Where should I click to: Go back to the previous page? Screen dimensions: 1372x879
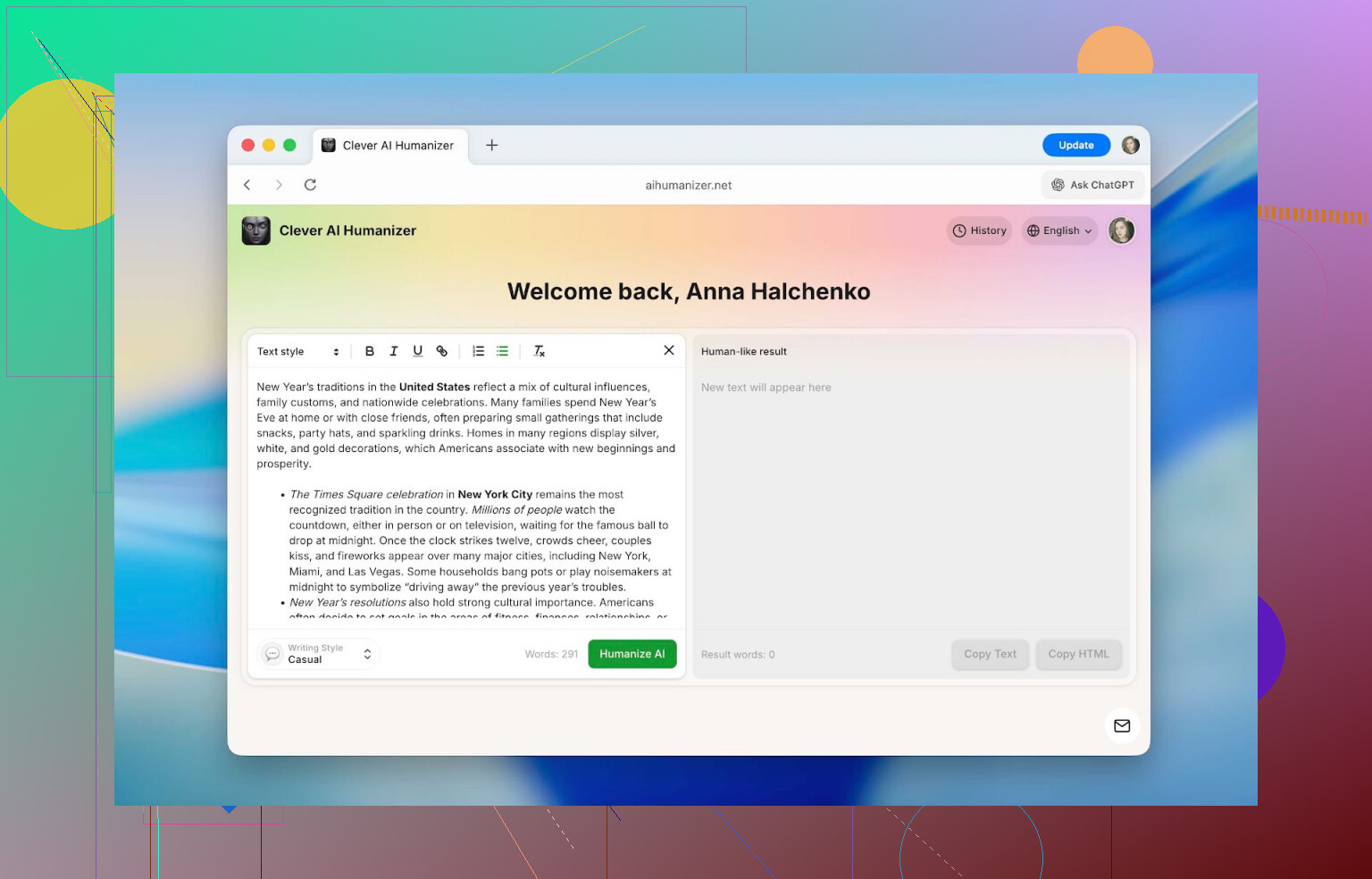point(247,185)
